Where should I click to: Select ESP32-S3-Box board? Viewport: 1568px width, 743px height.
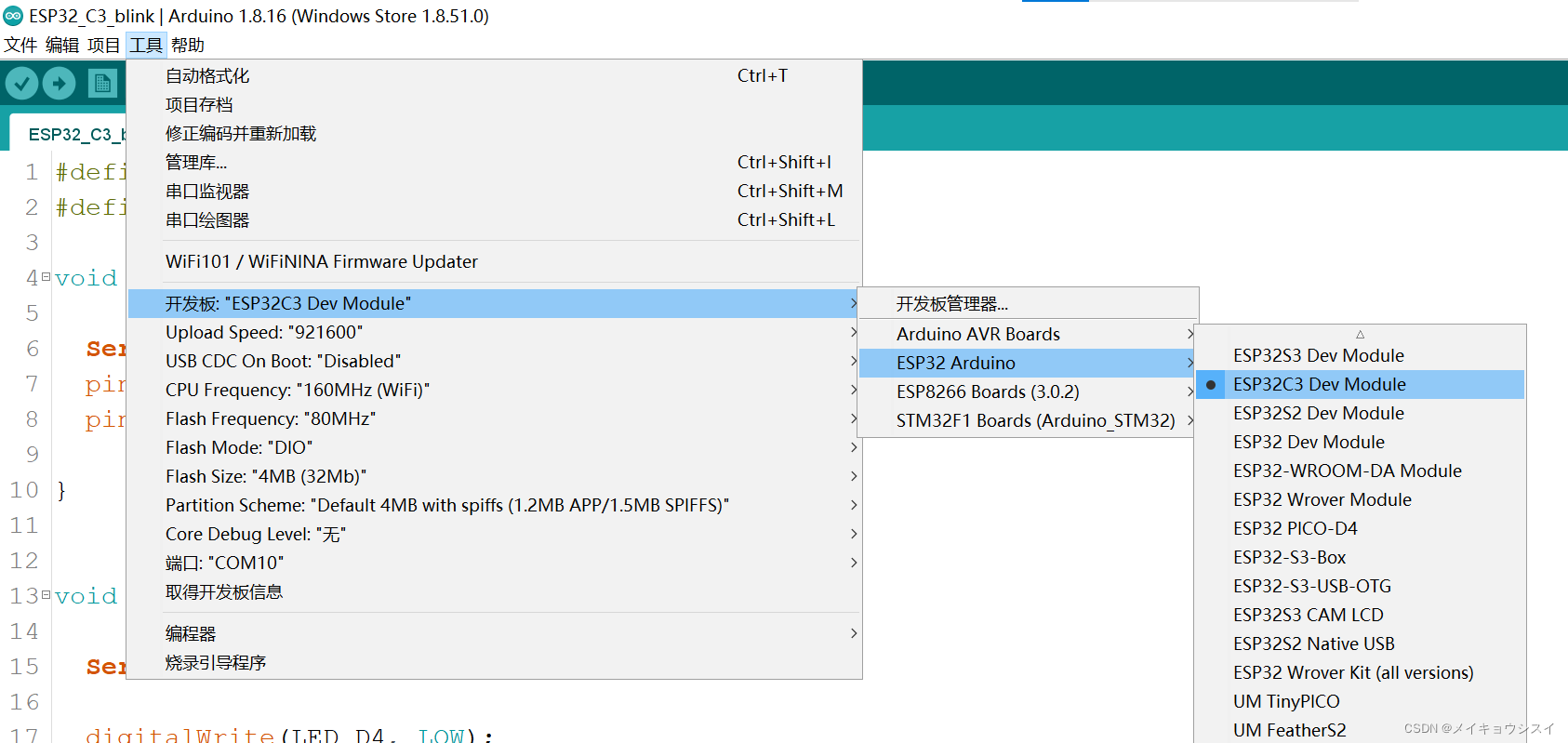1360,557
